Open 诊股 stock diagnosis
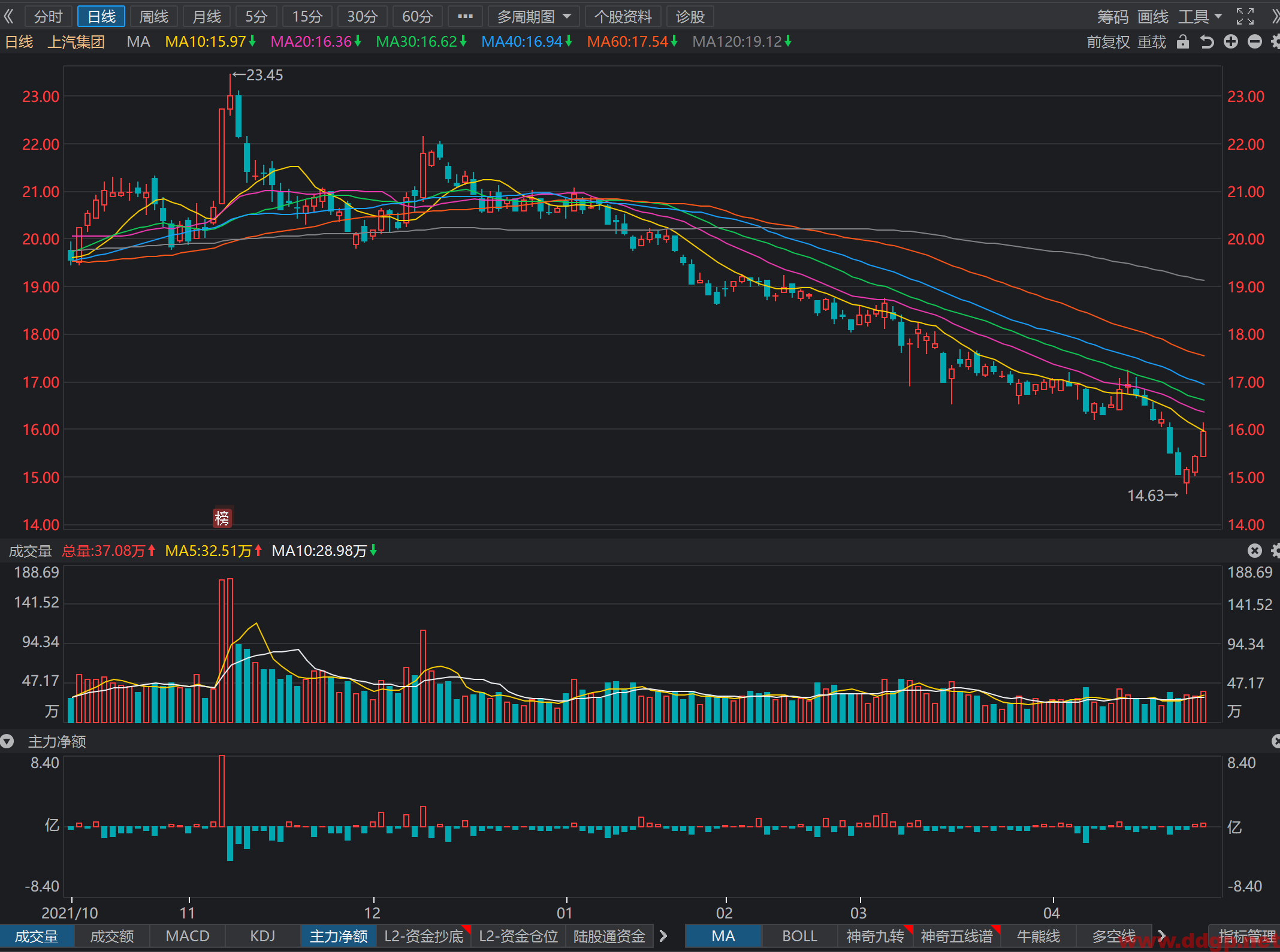The image size is (1280, 952). pos(690,17)
